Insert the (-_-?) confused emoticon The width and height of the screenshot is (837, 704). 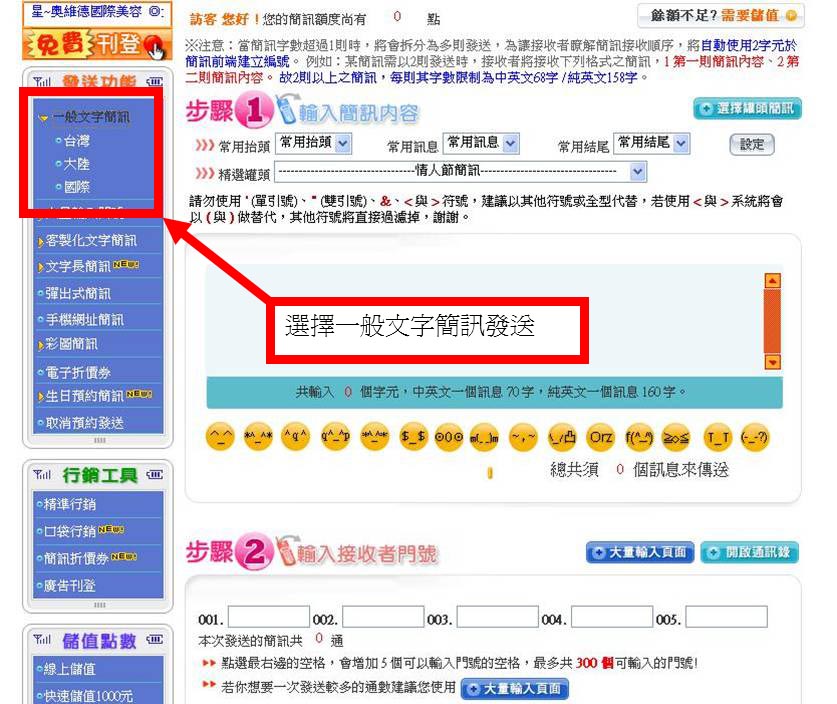pyautogui.click(x=755, y=437)
